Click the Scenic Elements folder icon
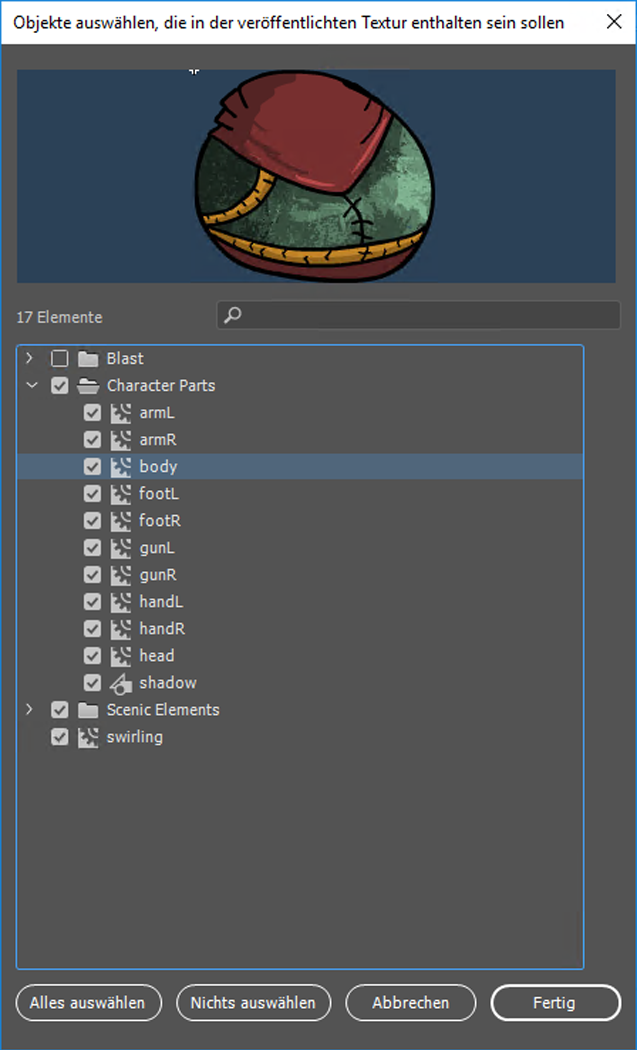The width and height of the screenshot is (637, 1050). pyautogui.click(x=88, y=710)
